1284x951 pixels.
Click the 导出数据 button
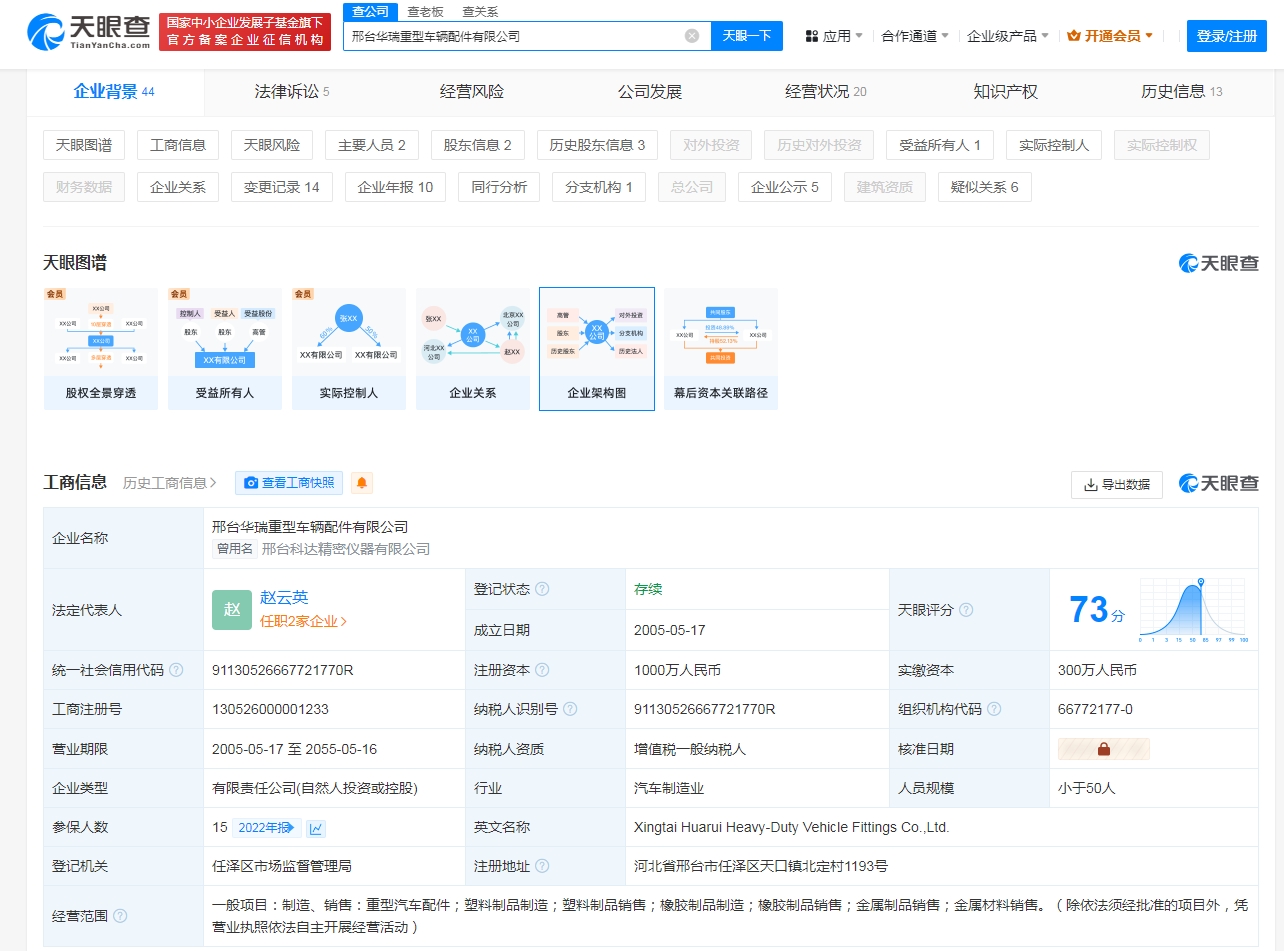[x=1117, y=485]
